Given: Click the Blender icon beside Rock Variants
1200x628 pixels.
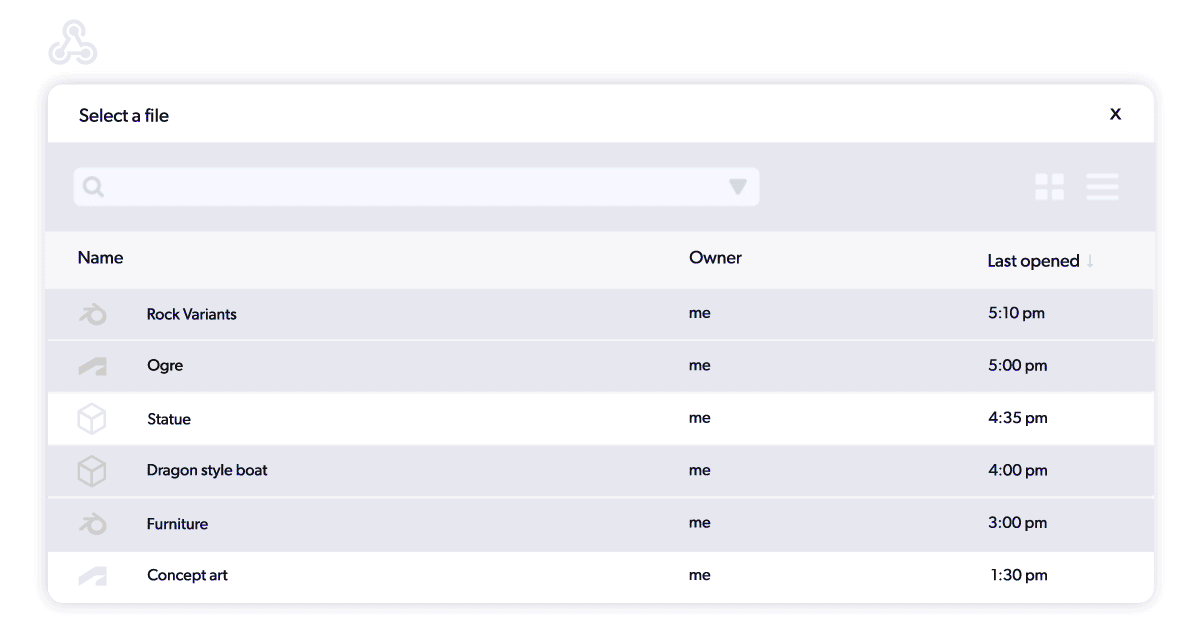Looking at the screenshot, I should [x=92, y=315].
